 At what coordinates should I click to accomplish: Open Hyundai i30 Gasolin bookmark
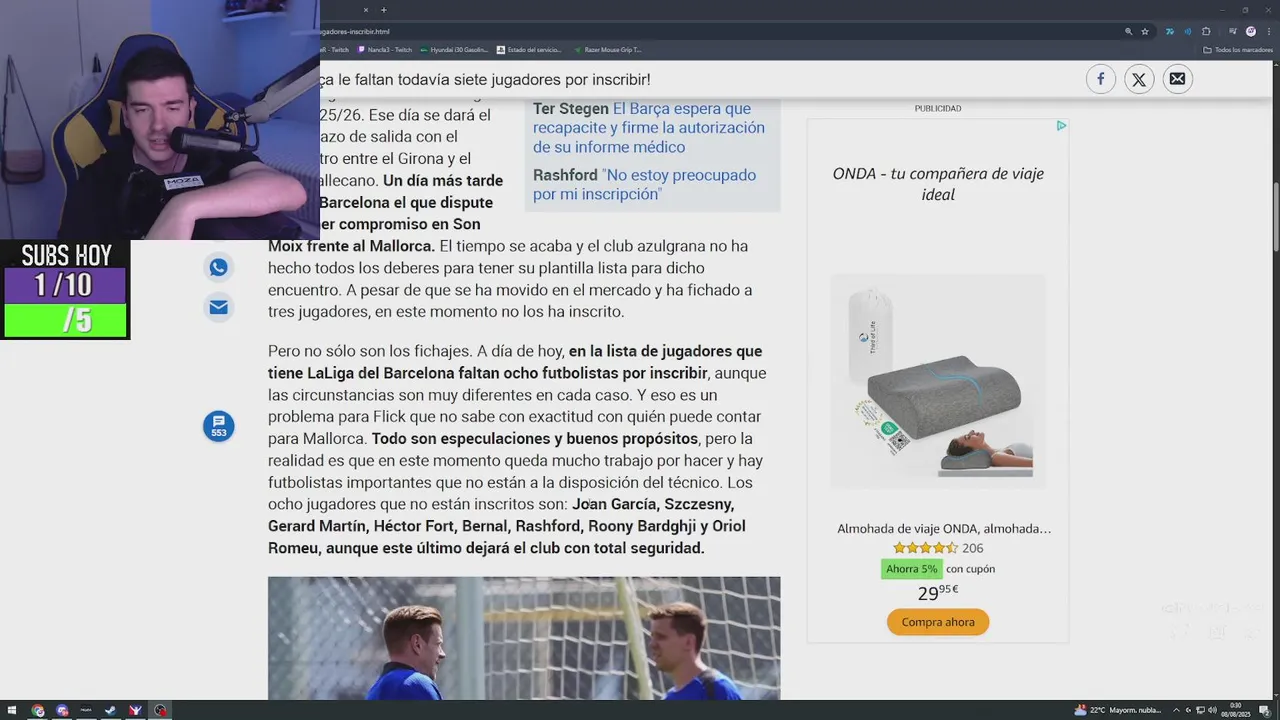pos(454,49)
